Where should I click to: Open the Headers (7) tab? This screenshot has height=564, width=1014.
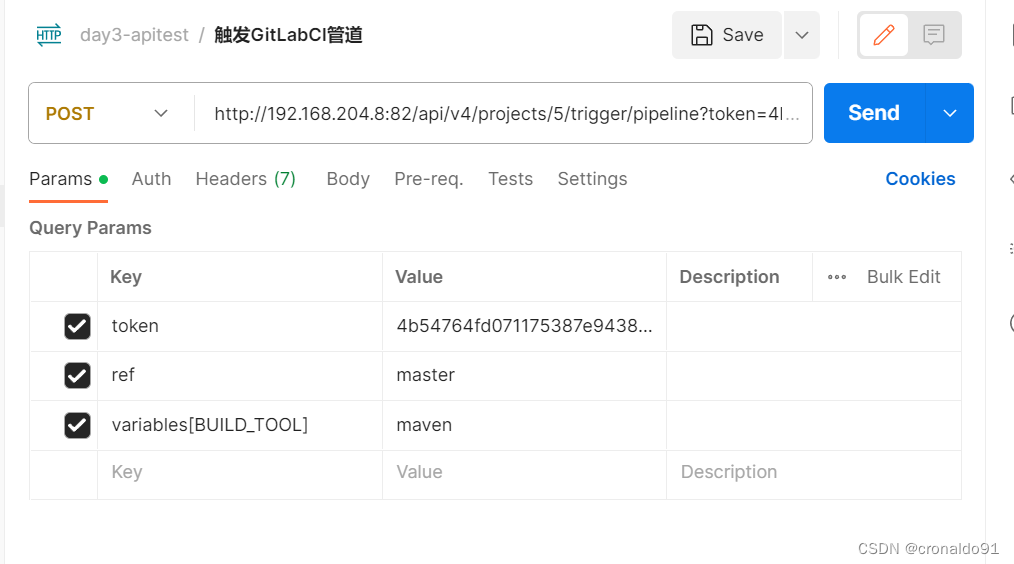pyautogui.click(x=246, y=179)
